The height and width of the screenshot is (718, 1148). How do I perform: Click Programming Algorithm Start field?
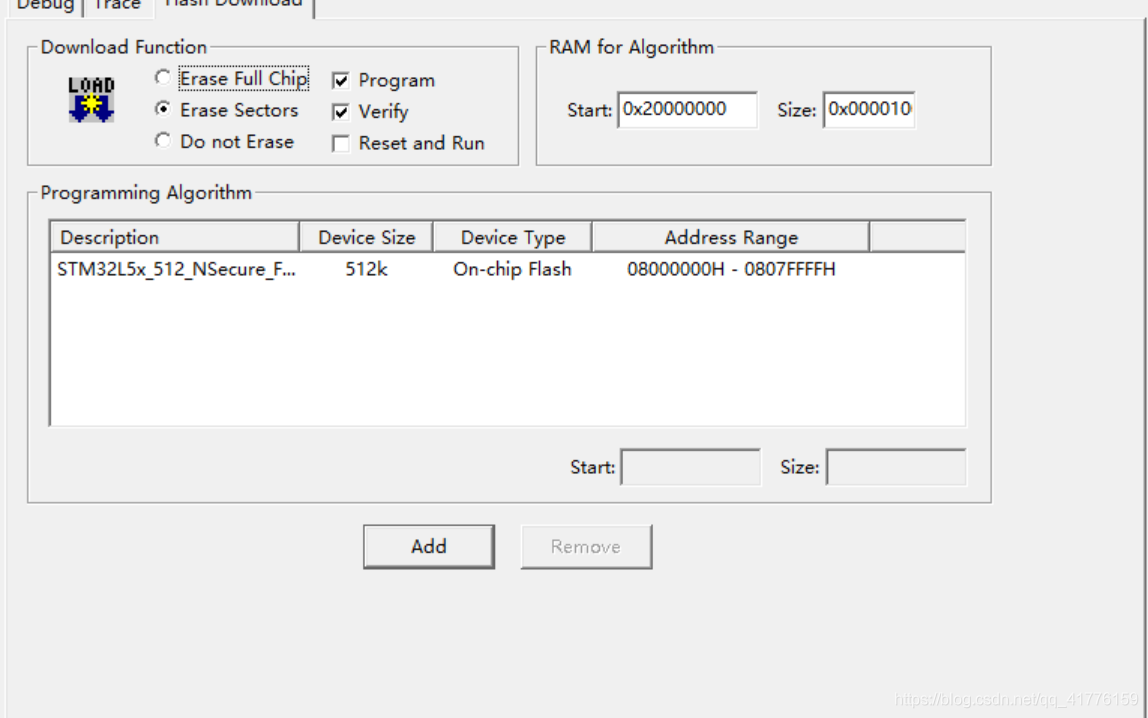(690, 467)
